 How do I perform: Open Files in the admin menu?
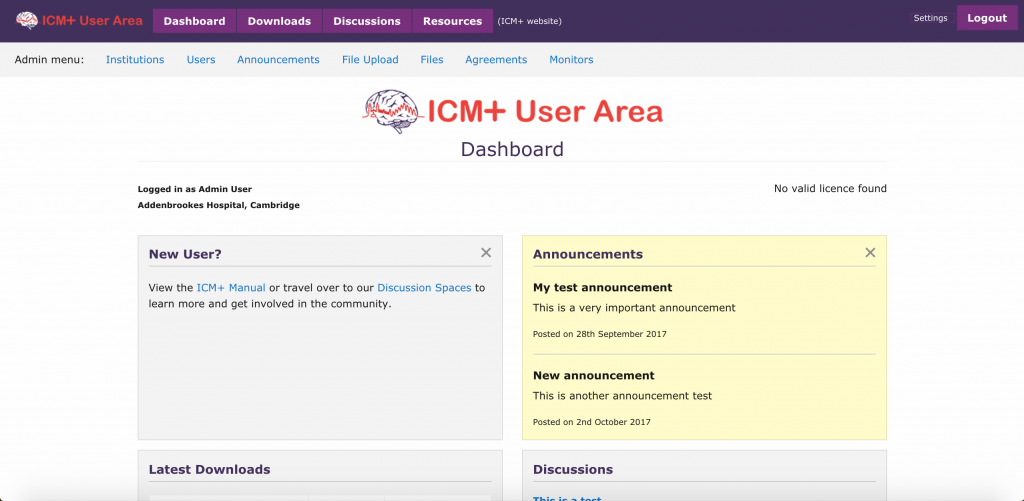click(432, 60)
